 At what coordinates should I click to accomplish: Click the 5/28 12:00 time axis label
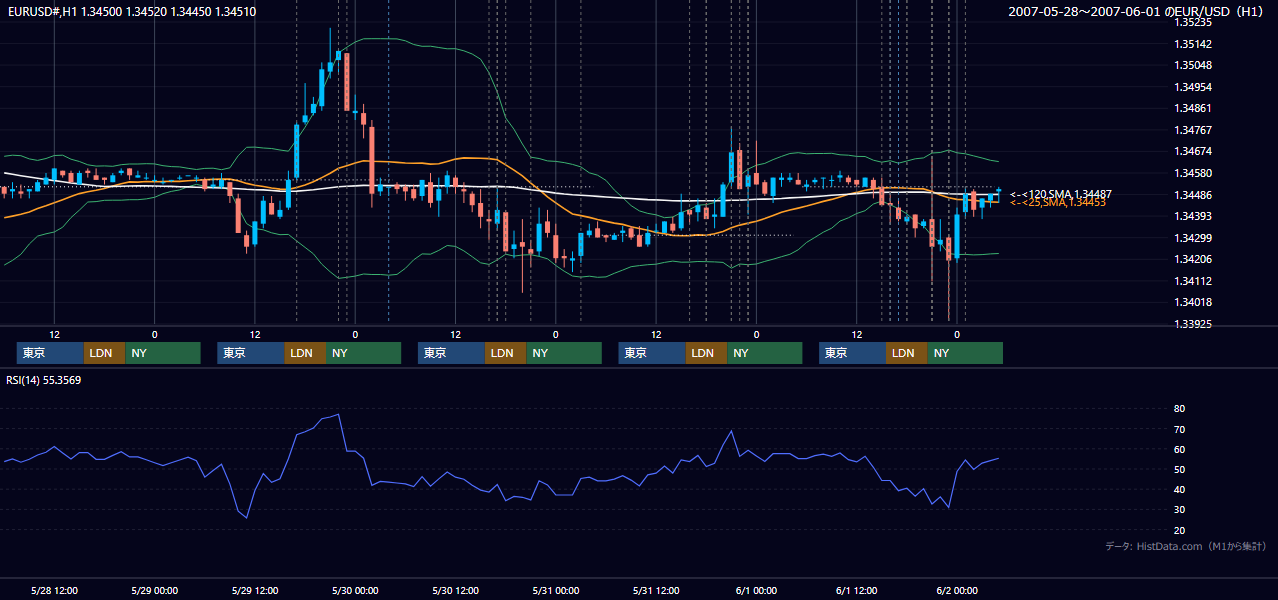(55, 591)
